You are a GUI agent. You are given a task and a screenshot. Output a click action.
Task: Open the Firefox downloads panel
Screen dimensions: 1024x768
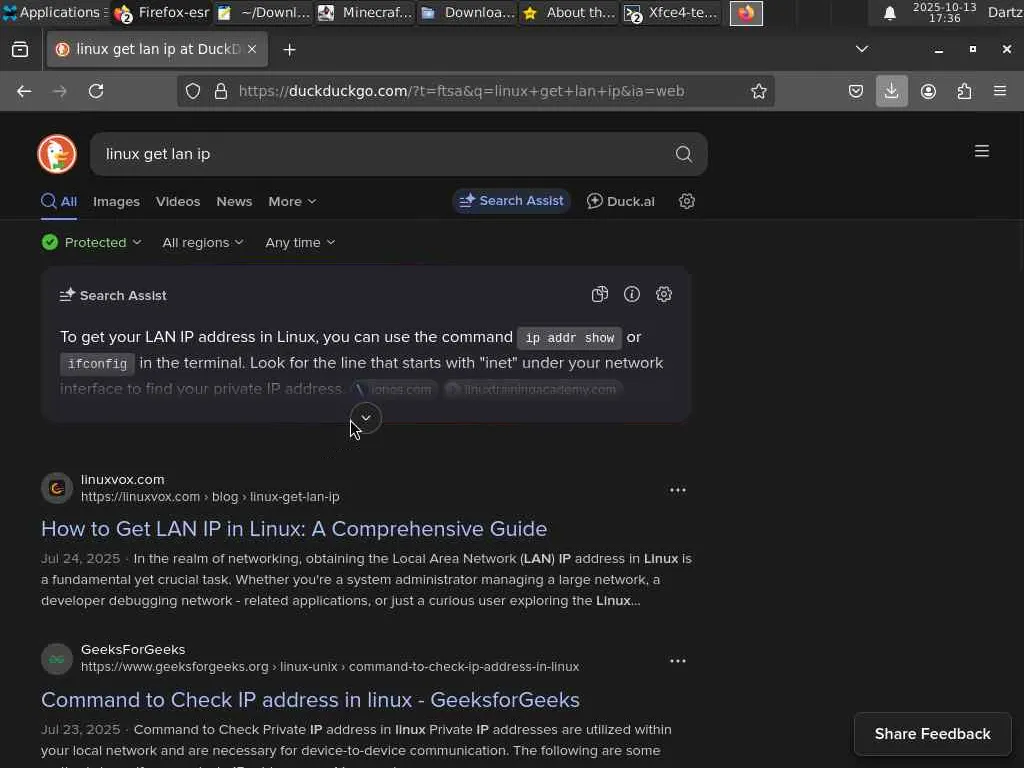pyautogui.click(x=891, y=91)
